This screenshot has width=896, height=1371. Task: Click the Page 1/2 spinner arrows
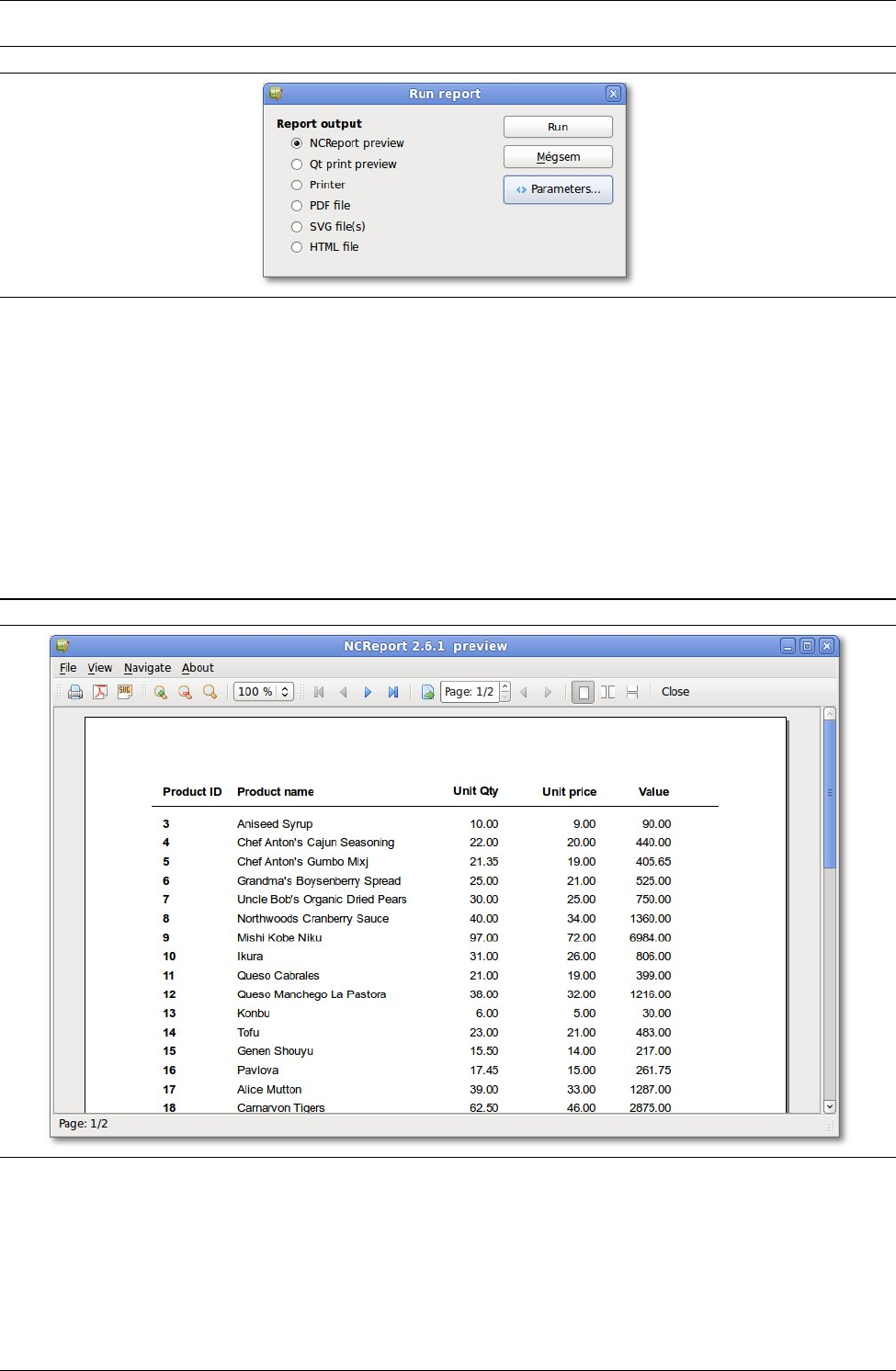point(505,692)
